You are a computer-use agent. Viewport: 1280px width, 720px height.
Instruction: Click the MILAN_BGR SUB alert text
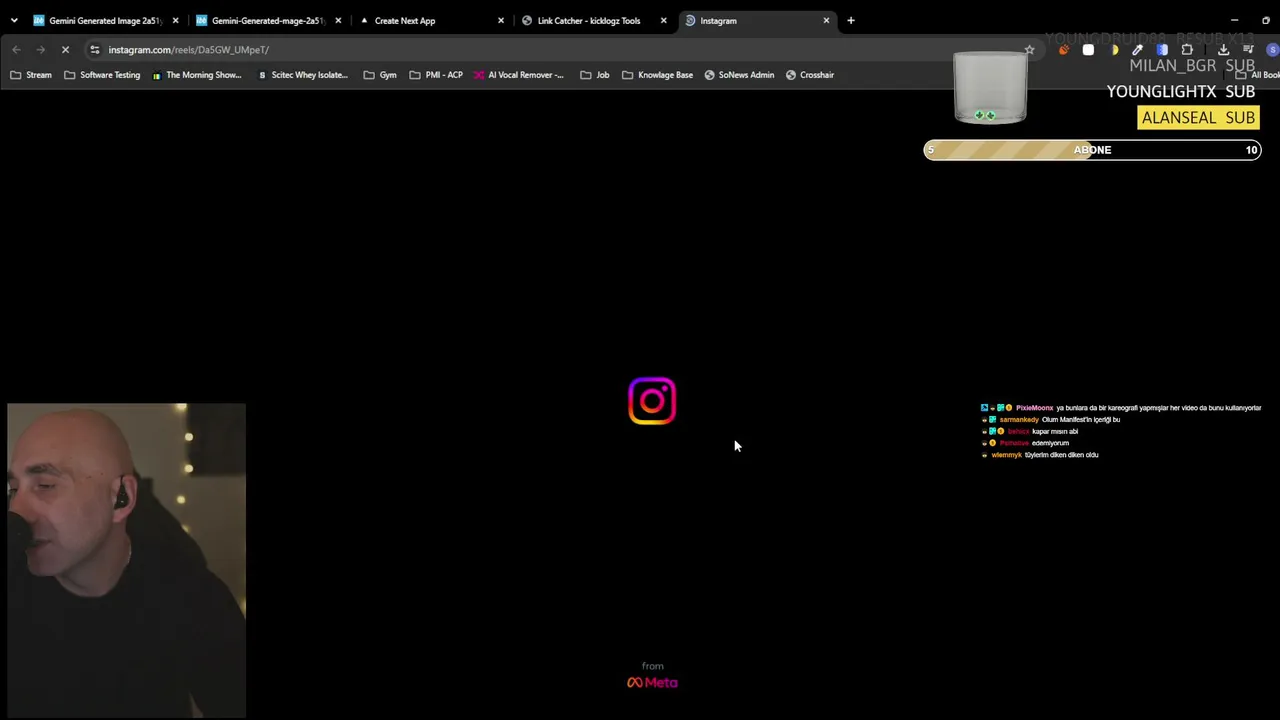tap(1192, 66)
